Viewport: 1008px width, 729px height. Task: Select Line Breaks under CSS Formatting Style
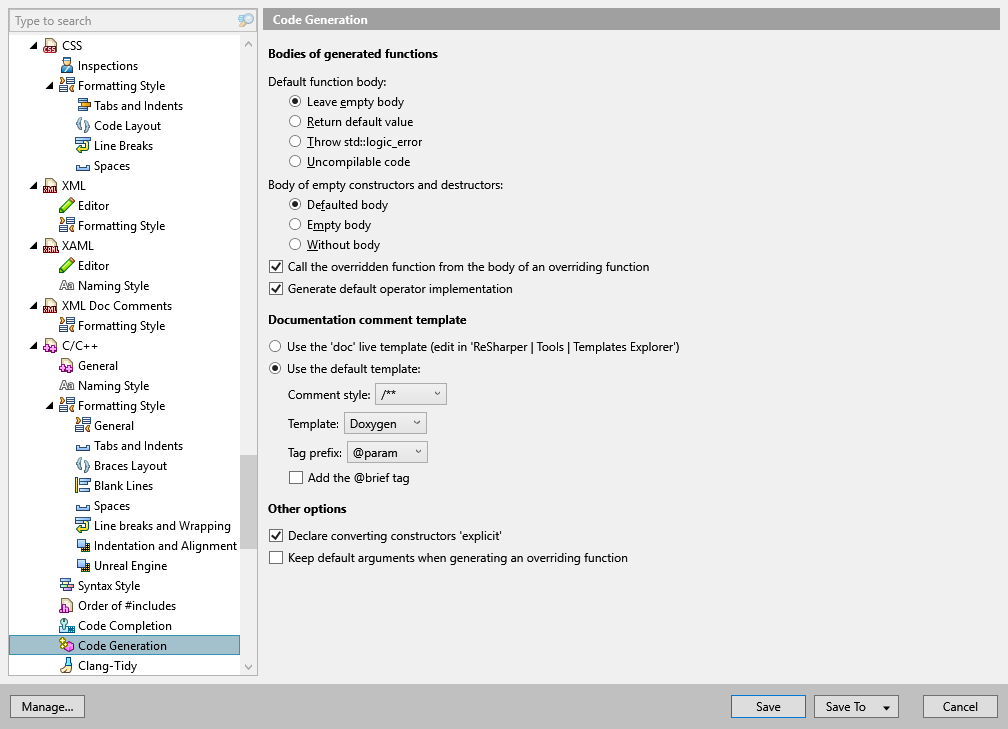(x=125, y=145)
